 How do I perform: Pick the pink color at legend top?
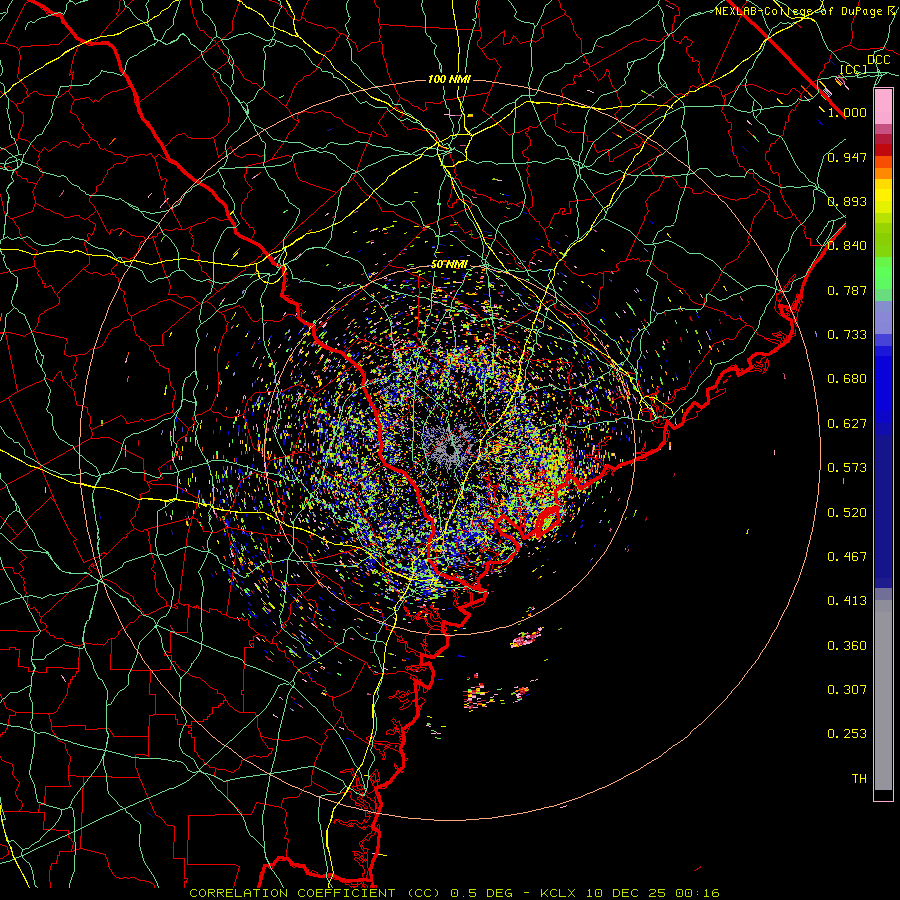click(883, 106)
